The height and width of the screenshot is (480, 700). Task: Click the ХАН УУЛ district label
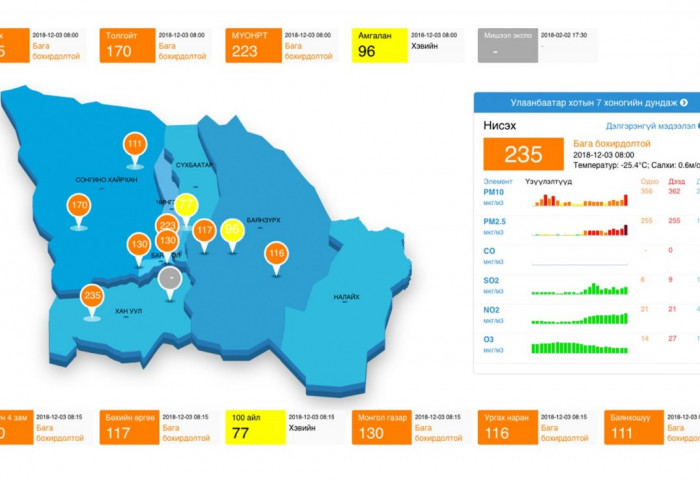(x=129, y=311)
